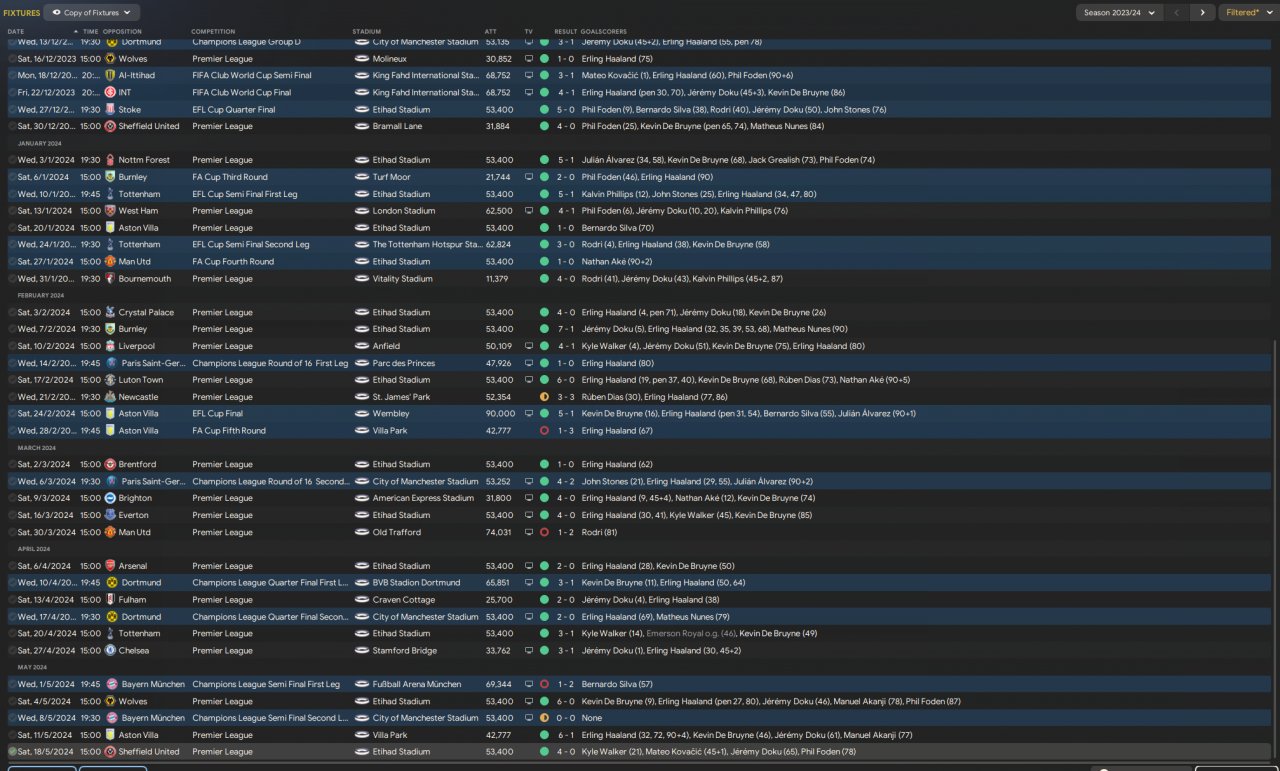This screenshot has height=771, width=1280.
Task: Click the Al-Ittihad club badge
Action: (x=110, y=76)
